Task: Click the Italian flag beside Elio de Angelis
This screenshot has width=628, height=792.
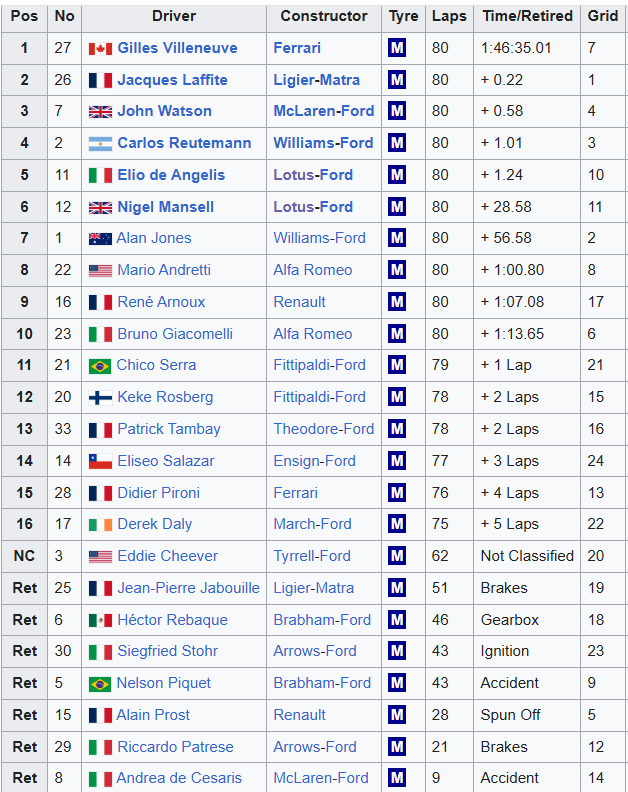Action: [x=100, y=175]
